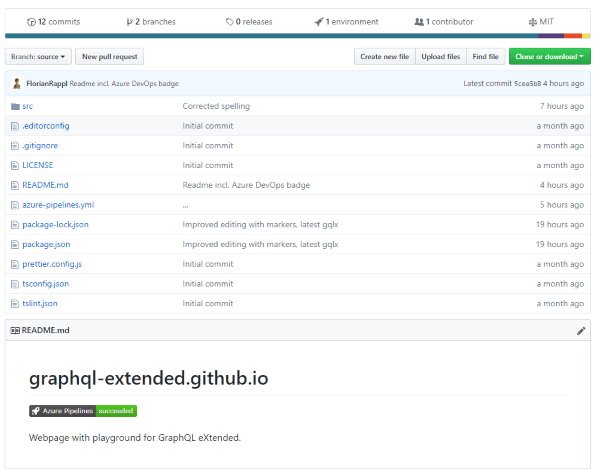
Task: Click the Upload files button
Action: pos(441,57)
